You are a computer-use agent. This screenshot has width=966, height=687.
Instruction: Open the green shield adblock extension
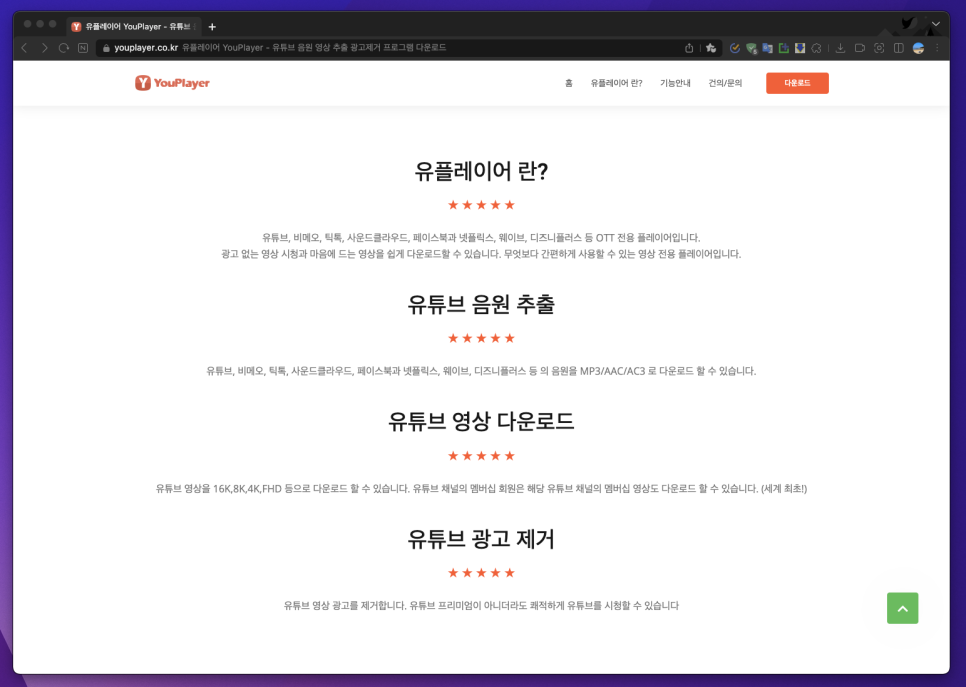tap(751, 48)
